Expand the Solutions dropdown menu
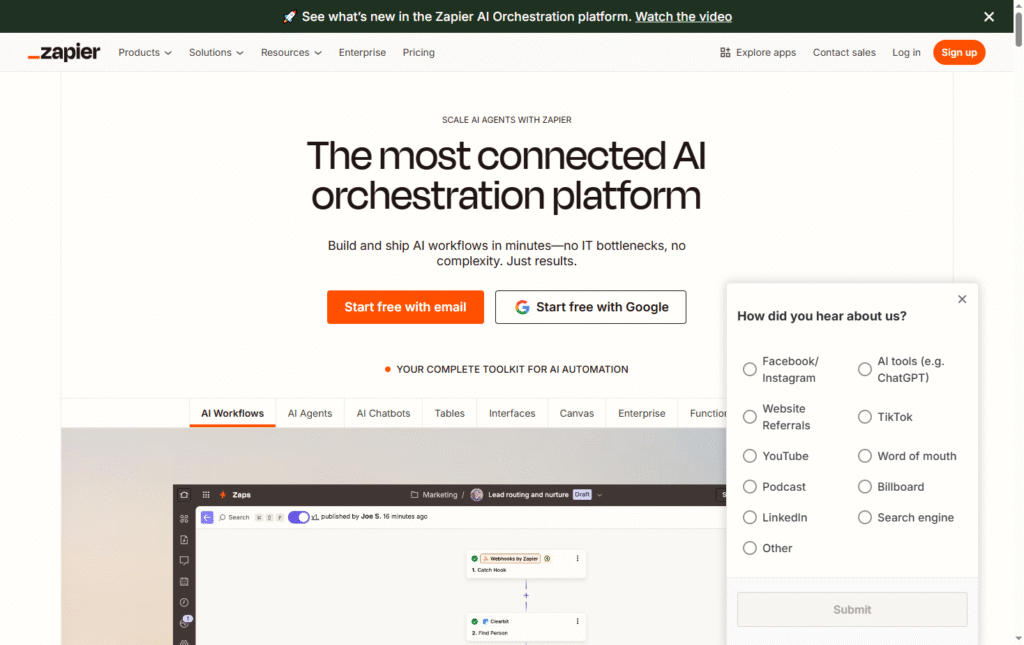This screenshot has height=645, width=1024. (x=216, y=52)
